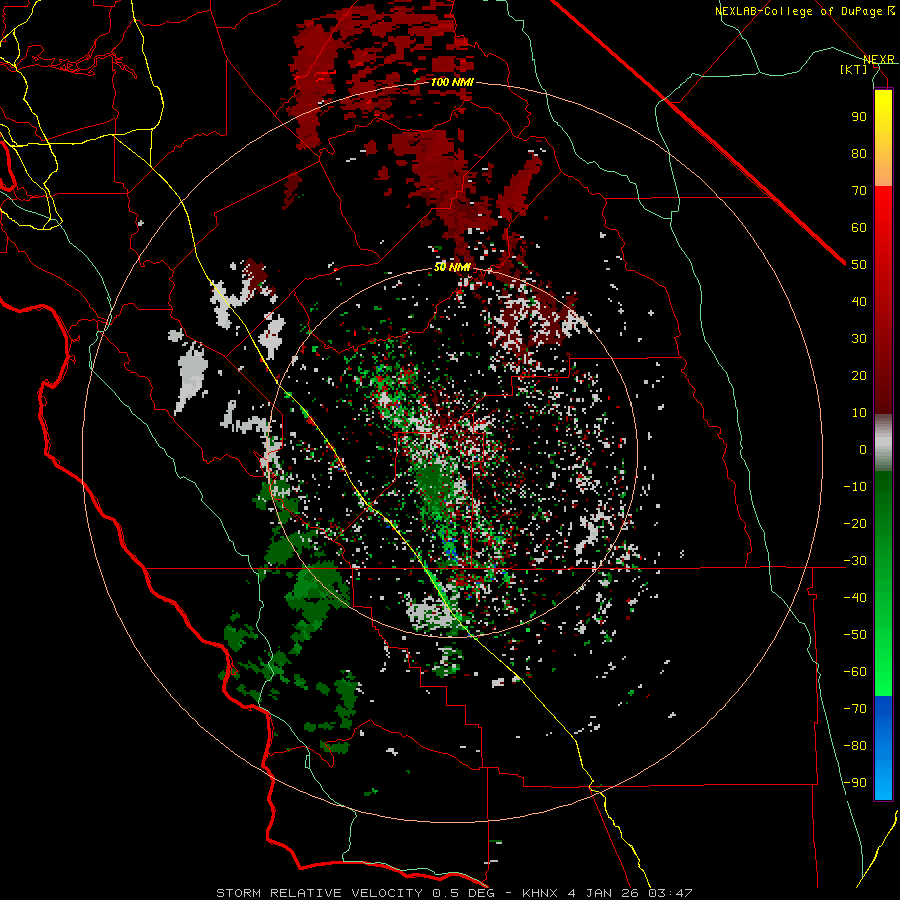Click the "80" value on the velocity scale
The image size is (900, 900).
pyautogui.click(x=859, y=153)
